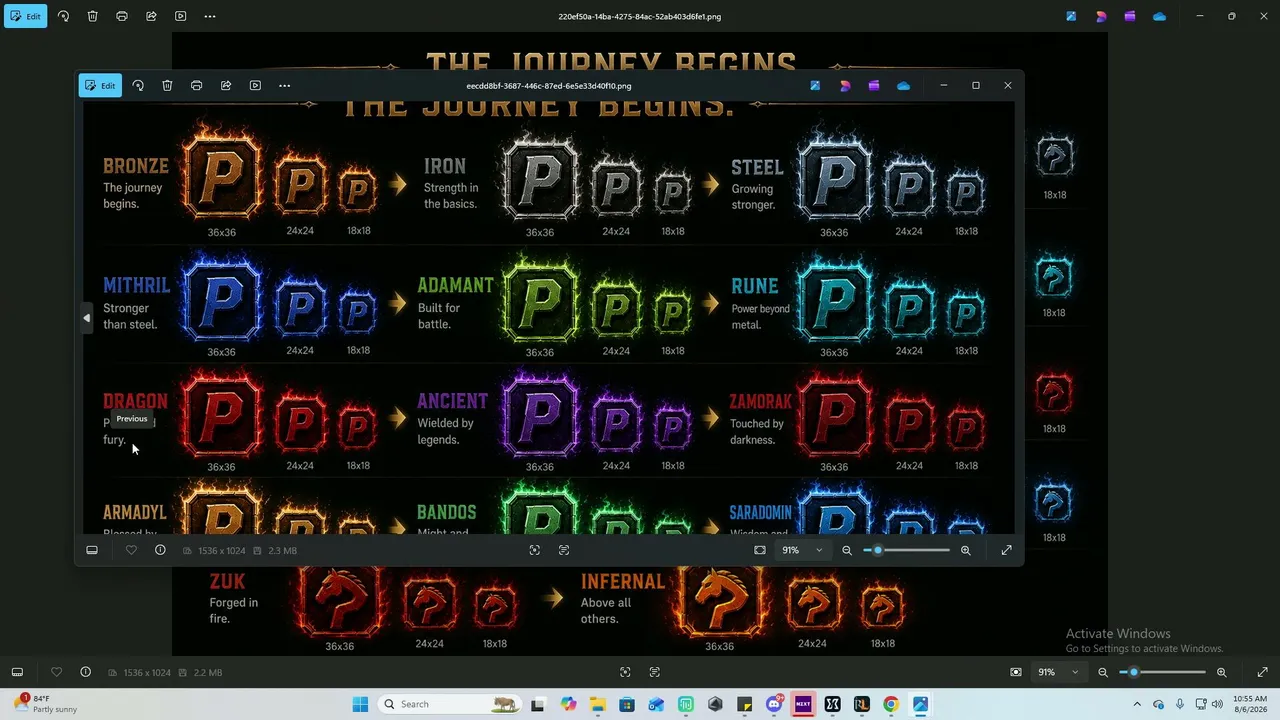Run visual search in the front Photos window
The width and height of the screenshot is (1280, 720).
click(x=534, y=550)
